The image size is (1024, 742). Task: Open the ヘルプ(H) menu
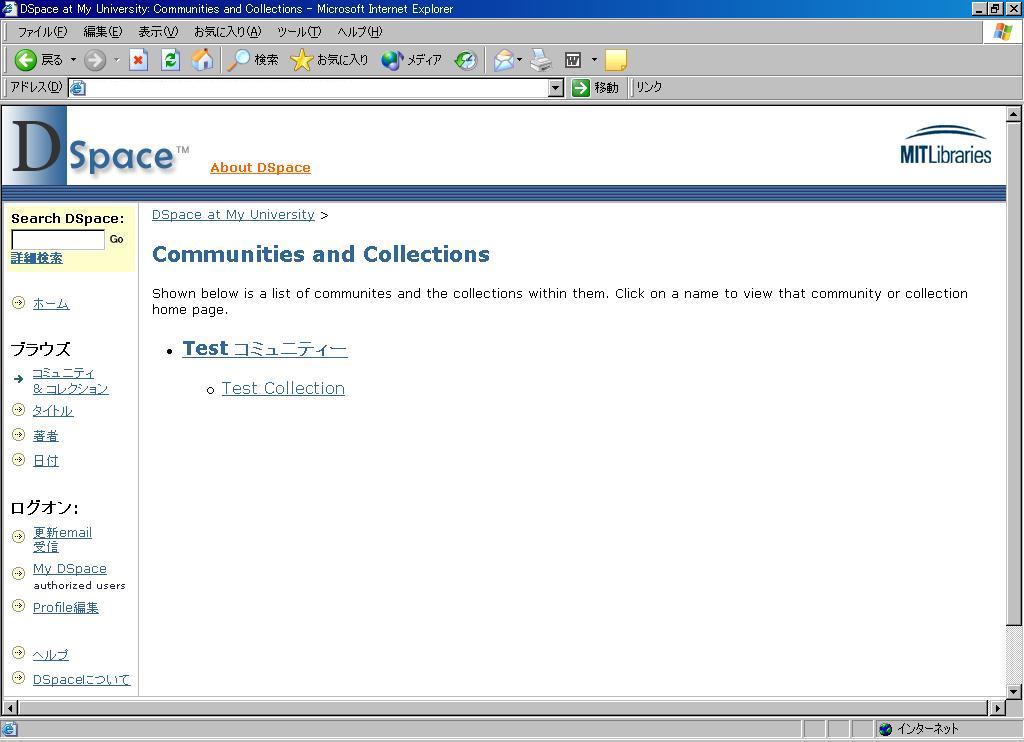click(360, 31)
